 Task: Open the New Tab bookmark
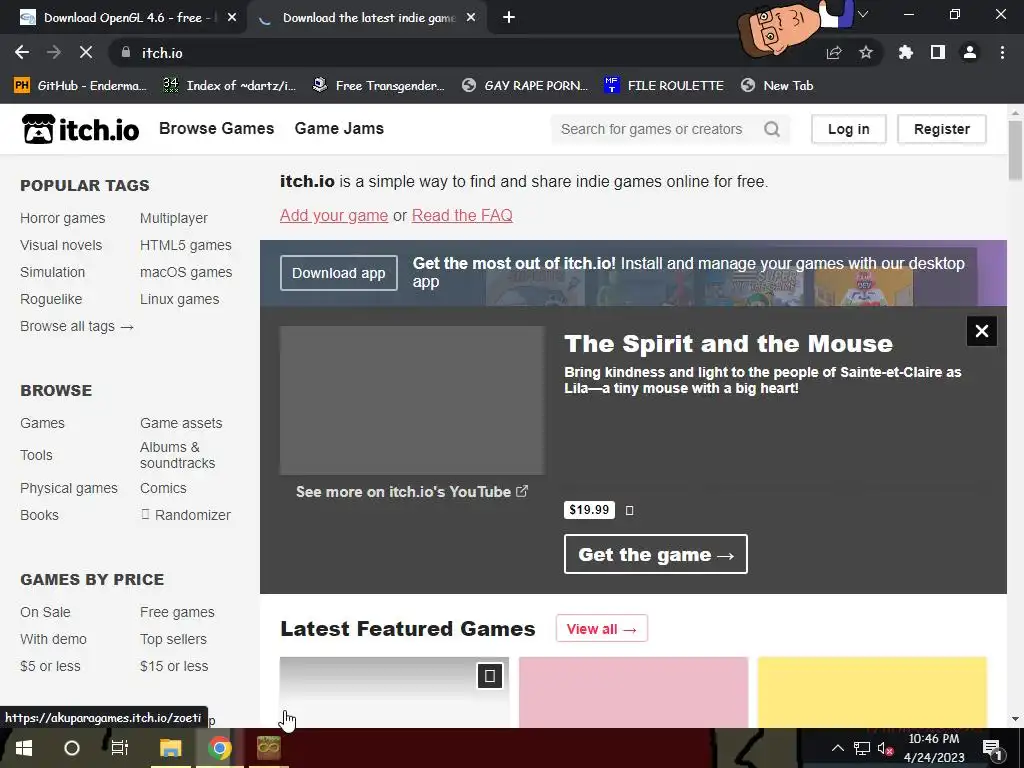tap(777, 86)
